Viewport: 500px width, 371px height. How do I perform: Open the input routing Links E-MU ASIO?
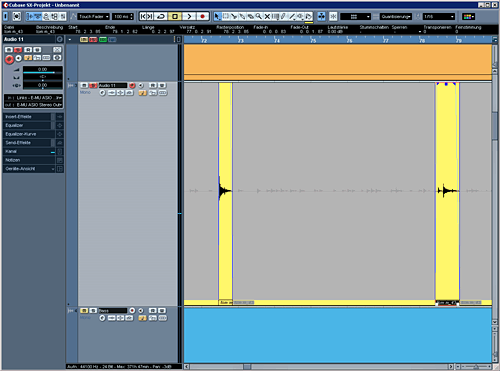(x=34, y=98)
